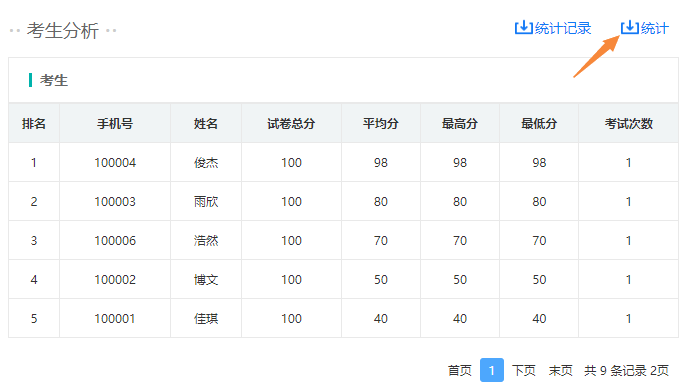690x386 pixels.
Task: Click the 最低分 column header
Action: tap(539, 124)
